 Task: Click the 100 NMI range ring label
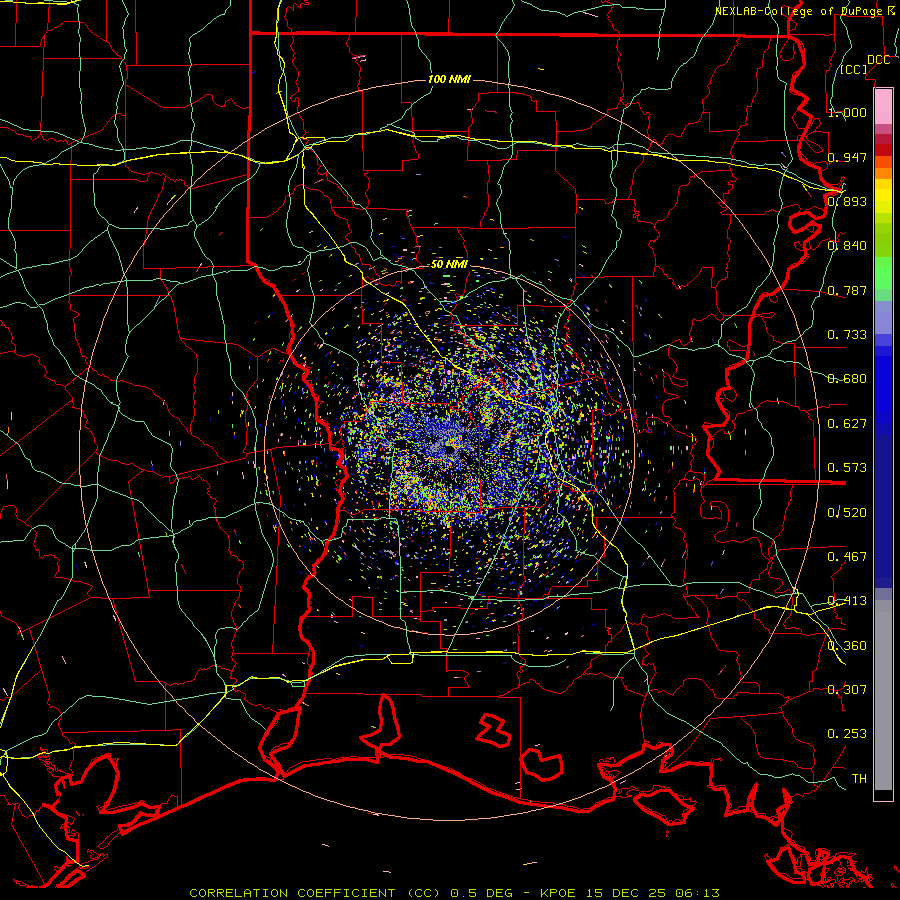coord(449,79)
